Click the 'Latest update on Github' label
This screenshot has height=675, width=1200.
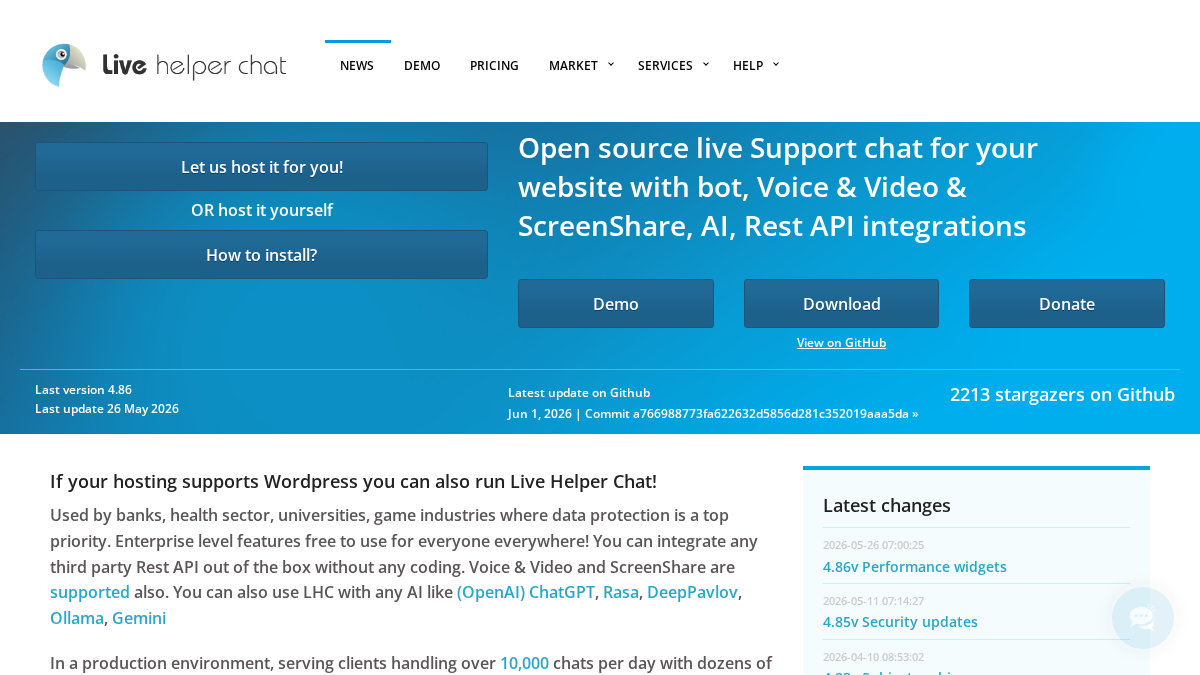click(x=579, y=393)
